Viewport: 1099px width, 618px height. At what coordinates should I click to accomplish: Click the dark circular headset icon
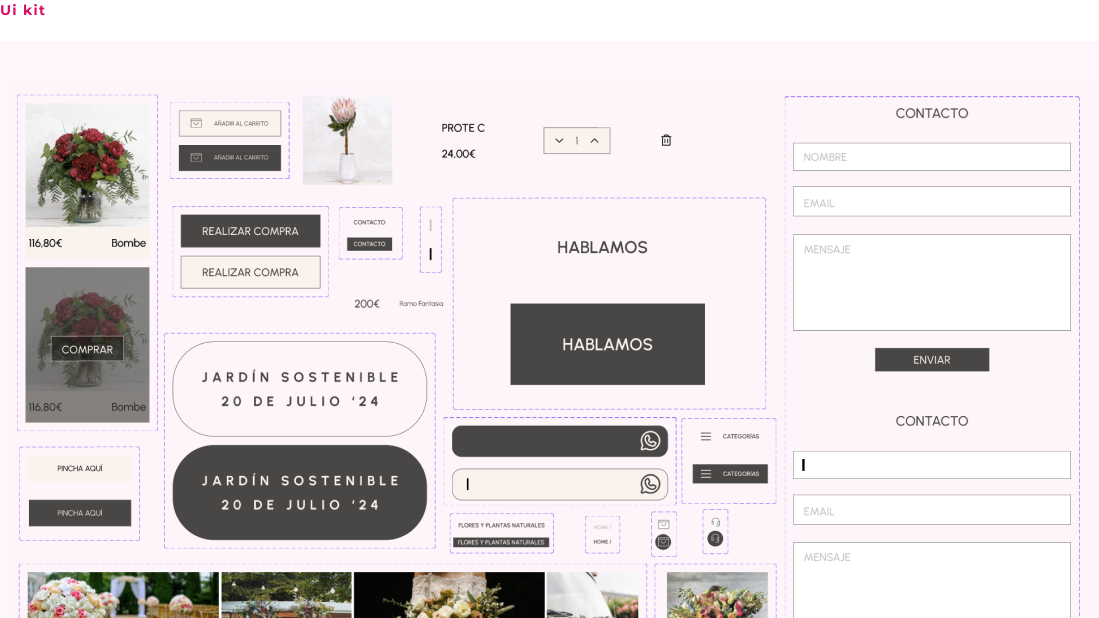(715, 538)
